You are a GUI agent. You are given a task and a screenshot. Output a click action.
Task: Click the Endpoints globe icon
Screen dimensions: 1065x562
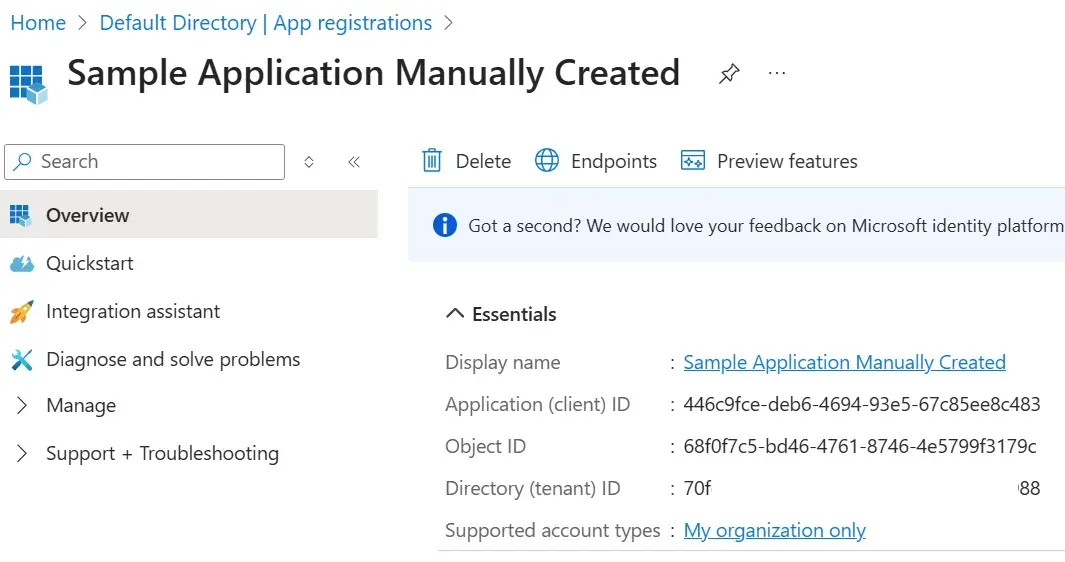pos(547,161)
